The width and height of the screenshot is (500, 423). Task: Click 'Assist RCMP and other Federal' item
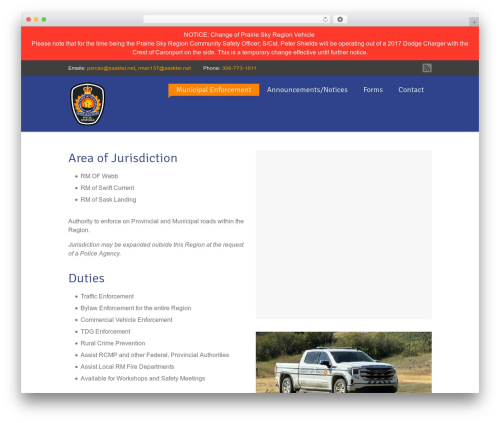155,355
